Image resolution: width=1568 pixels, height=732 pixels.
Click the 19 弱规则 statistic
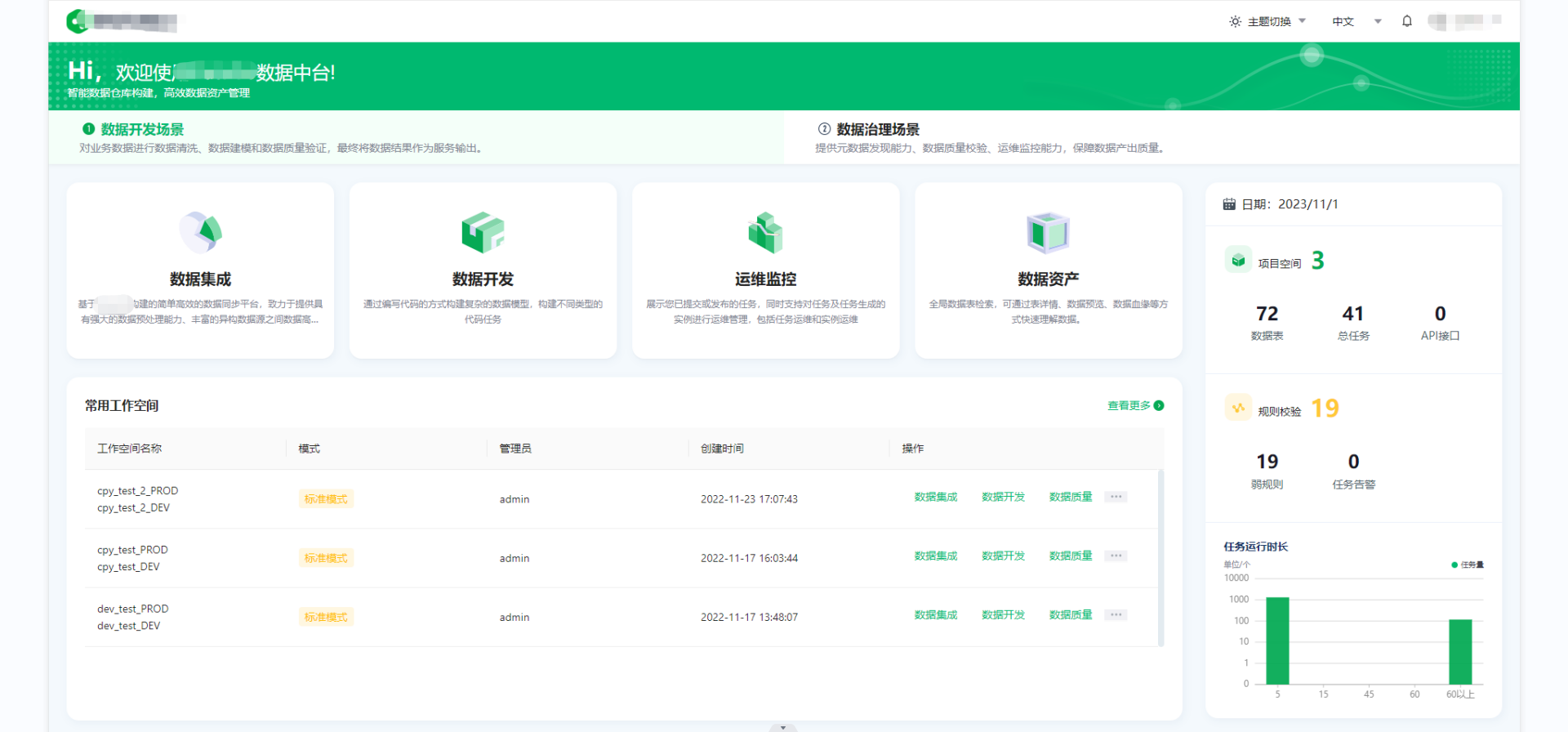(x=1267, y=471)
